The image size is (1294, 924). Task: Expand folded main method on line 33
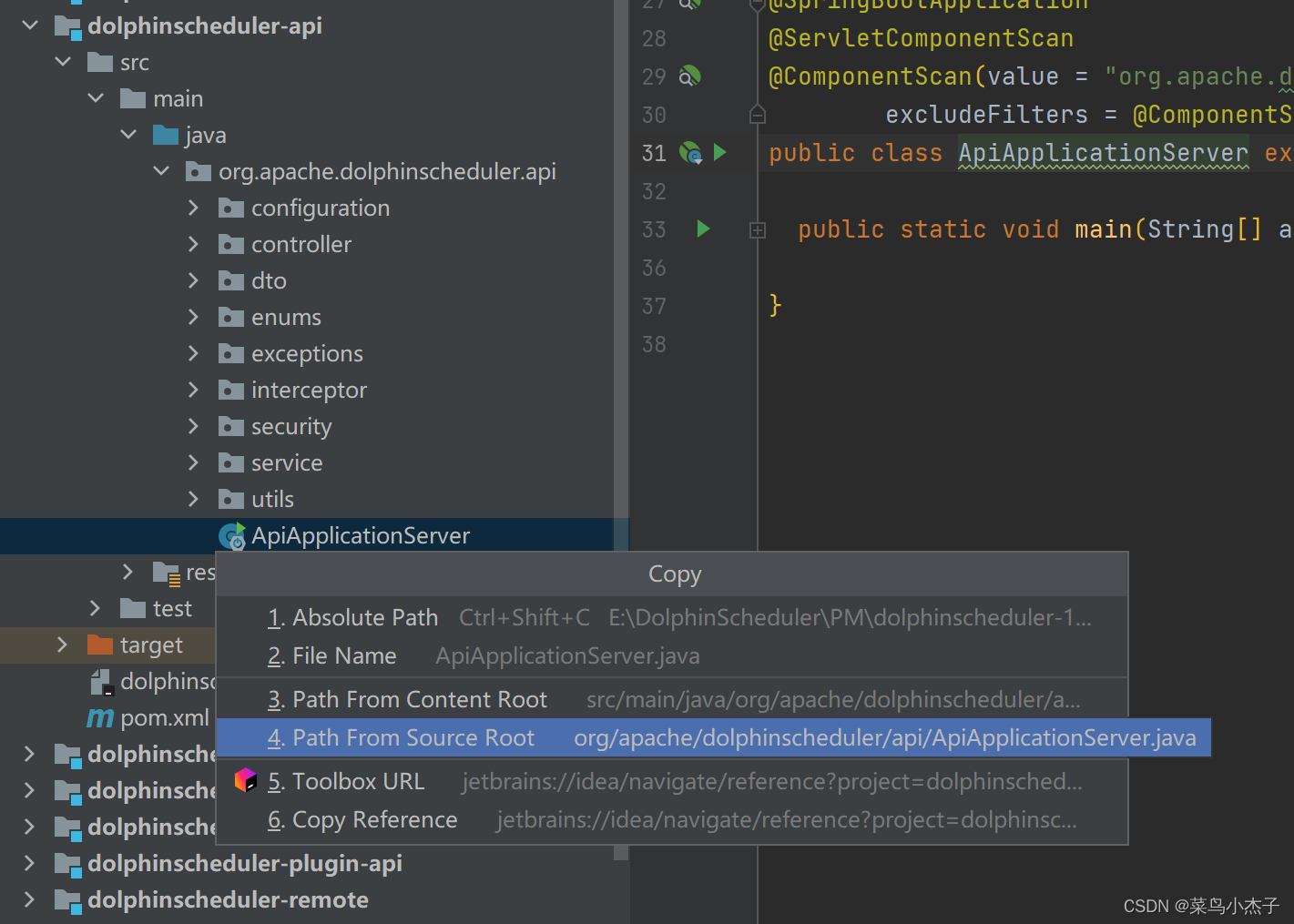758,230
